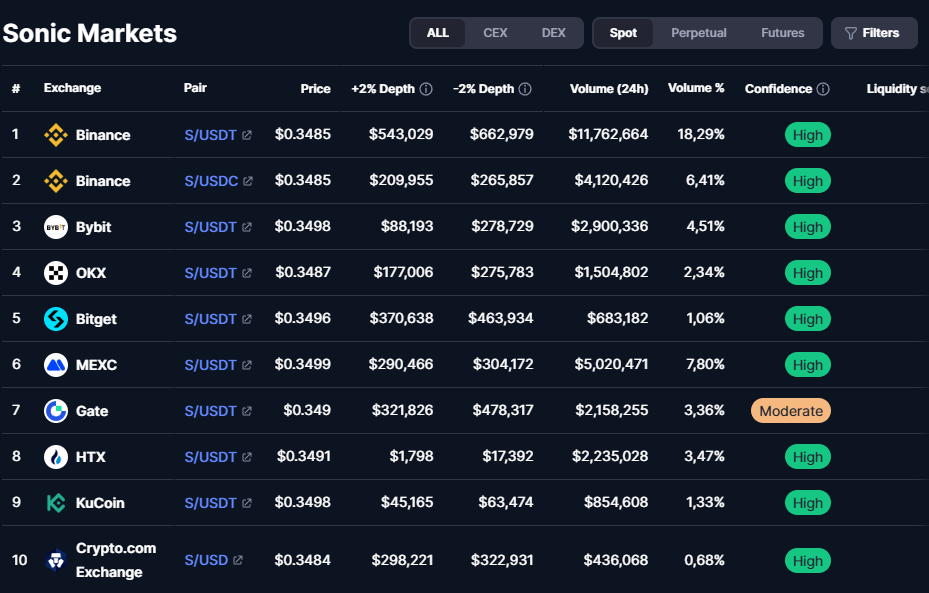The height and width of the screenshot is (593, 929).
Task: Sort by the Exchange column header
Action: point(72,88)
